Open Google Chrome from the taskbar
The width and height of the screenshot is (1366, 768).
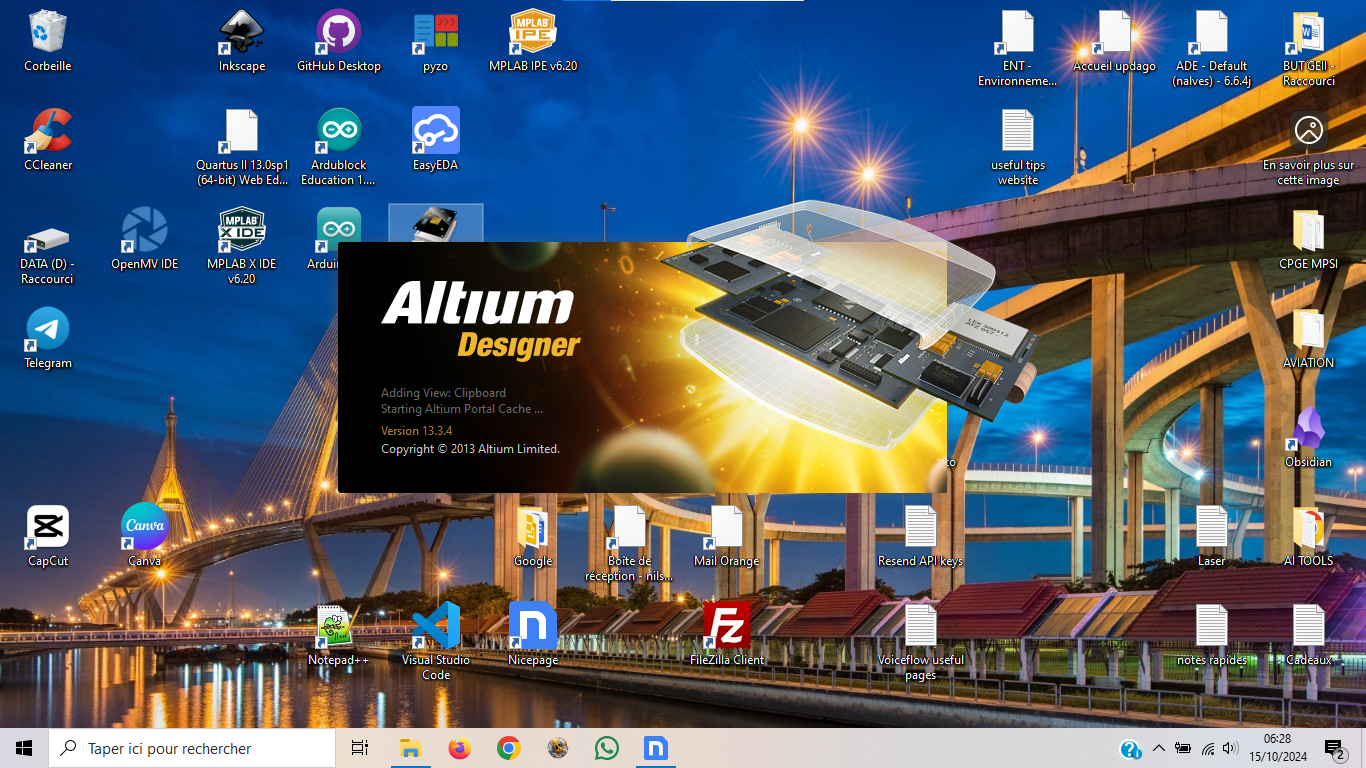pyautogui.click(x=509, y=748)
